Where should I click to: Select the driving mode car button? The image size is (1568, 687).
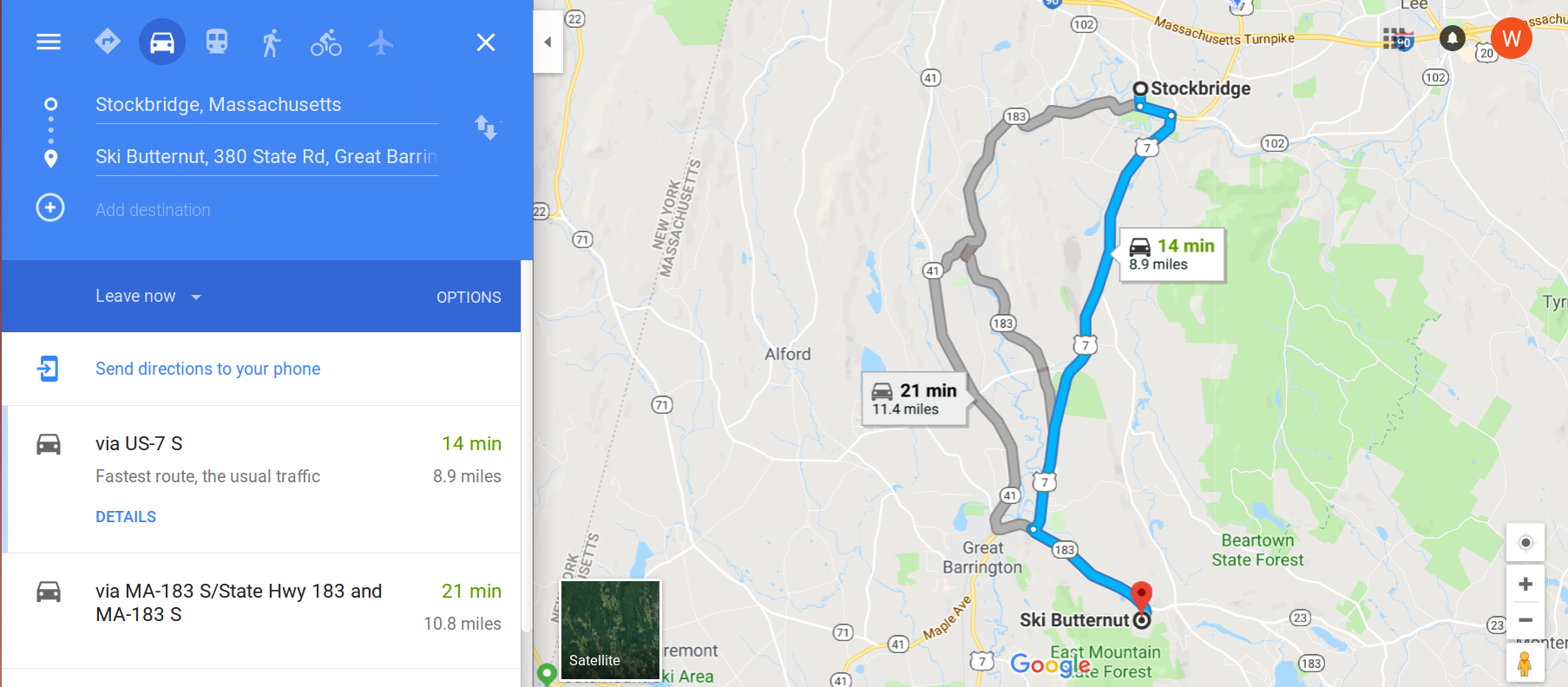[x=162, y=42]
